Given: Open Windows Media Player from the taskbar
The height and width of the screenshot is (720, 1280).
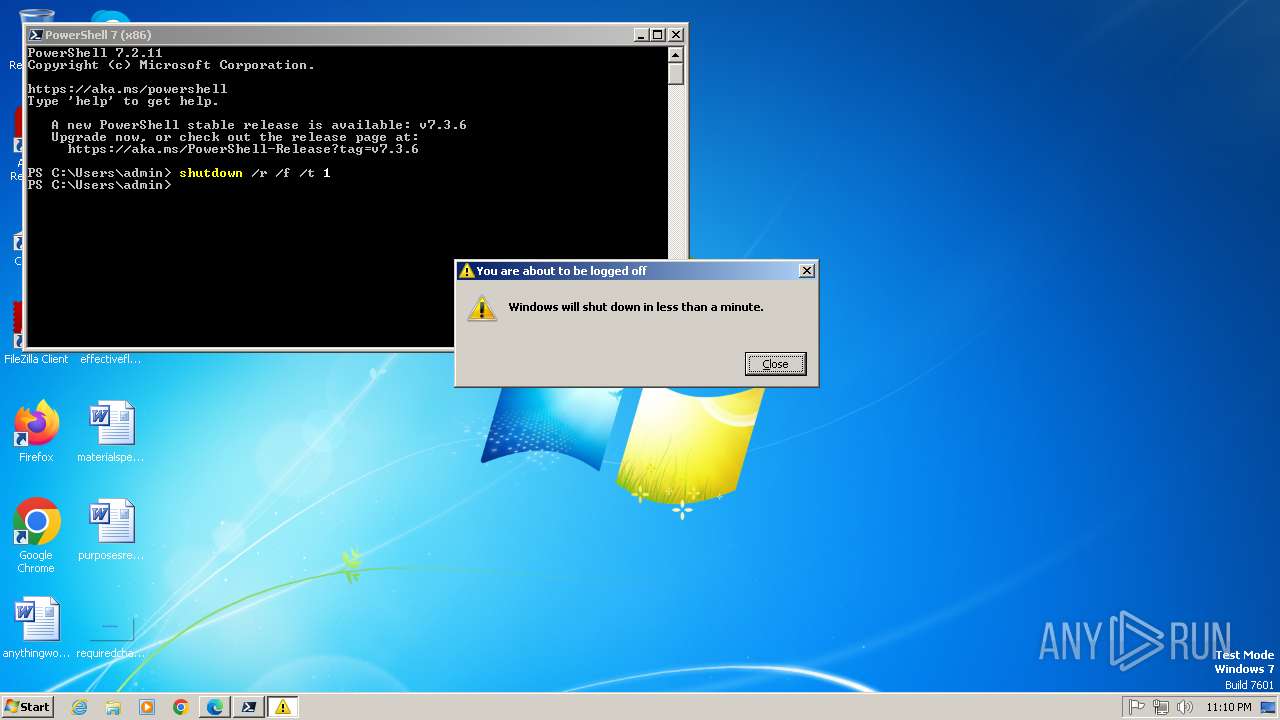Looking at the screenshot, I should [147, 707].
